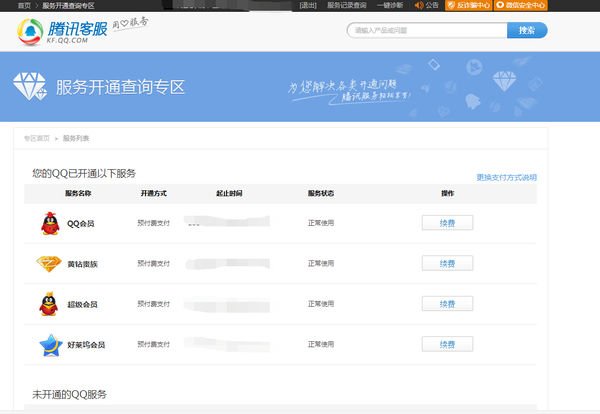Click the diamond icon in the blue banner

[x=30, y=86]
